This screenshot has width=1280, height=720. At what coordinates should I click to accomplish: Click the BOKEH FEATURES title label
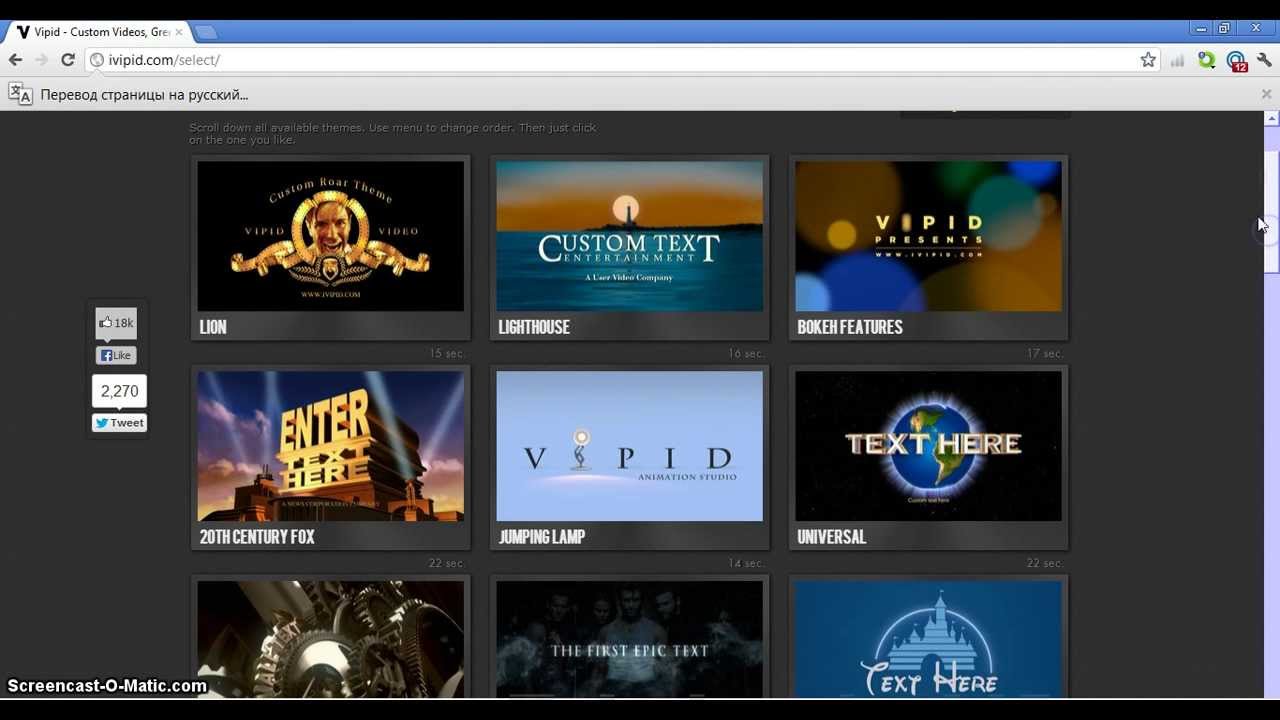point(850,327)
